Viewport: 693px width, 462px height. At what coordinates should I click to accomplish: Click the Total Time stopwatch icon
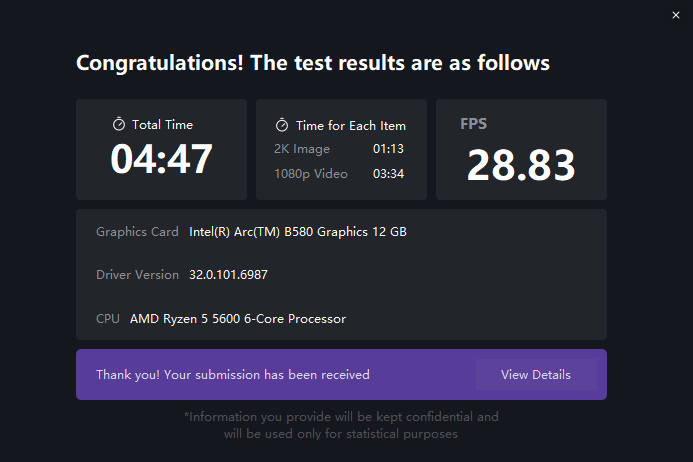(118, 124)
